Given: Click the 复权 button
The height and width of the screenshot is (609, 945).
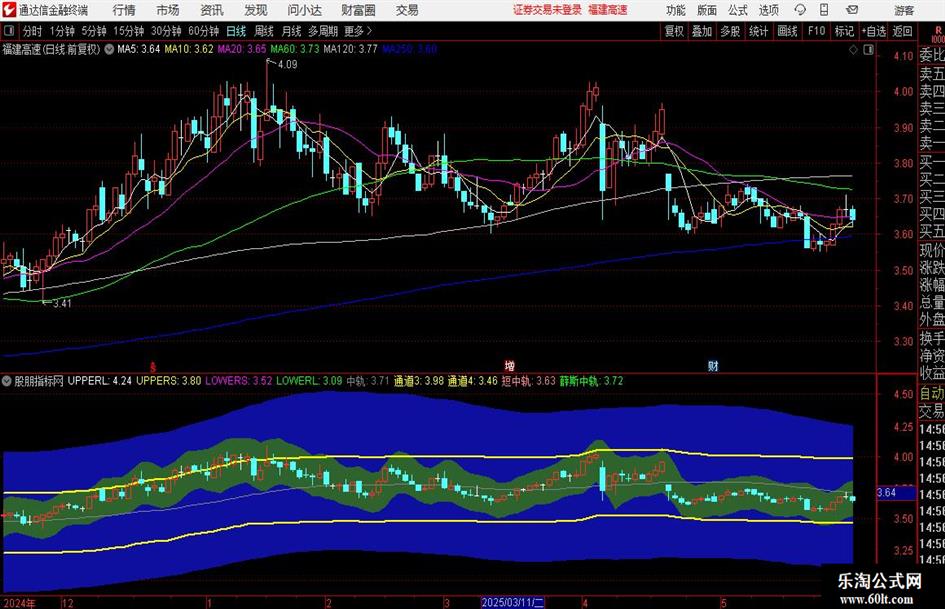Looking at the screenshot, I should pyautogui.click(x=674, y=31).
